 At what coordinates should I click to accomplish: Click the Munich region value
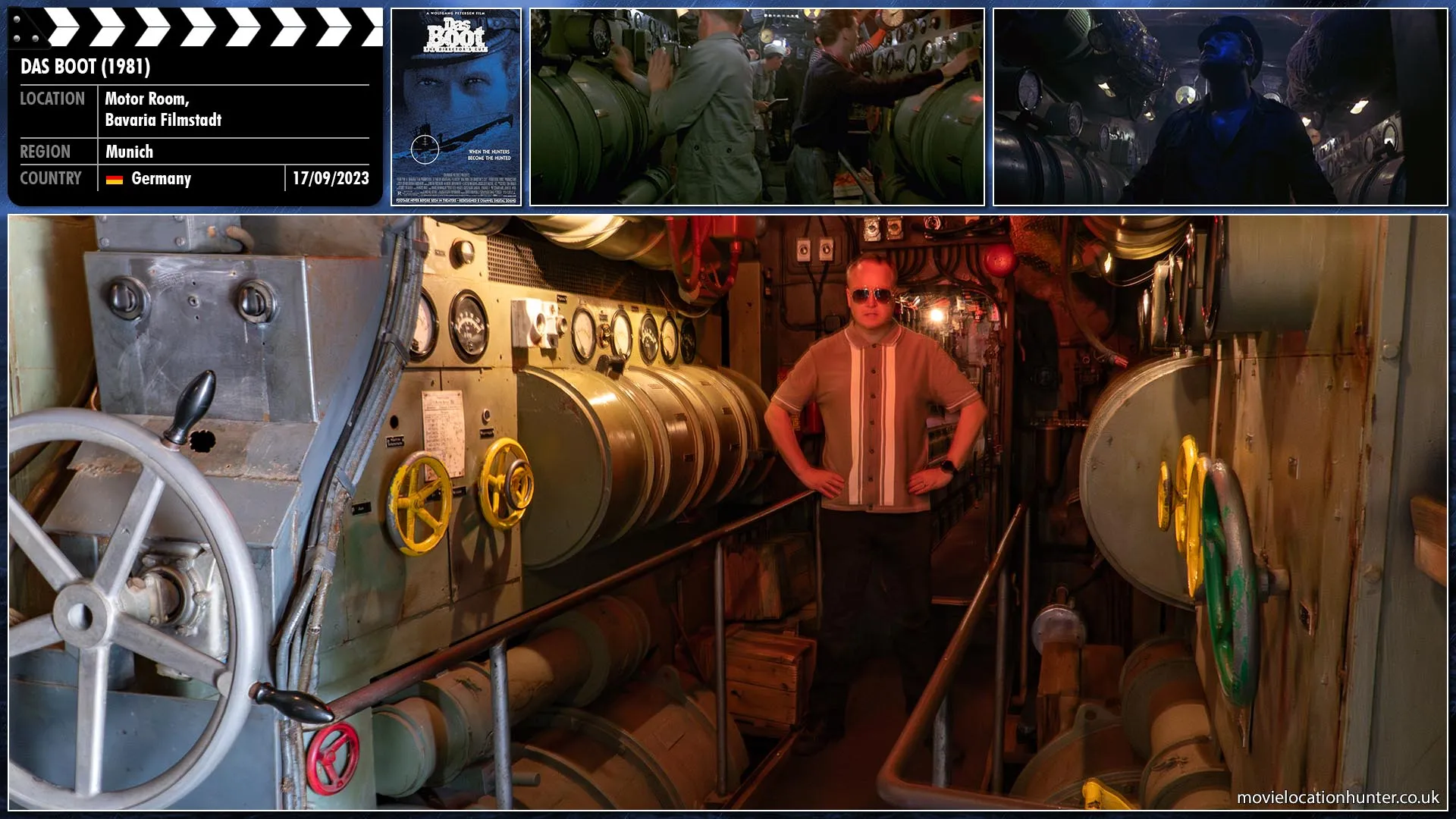tap(129, 152)
